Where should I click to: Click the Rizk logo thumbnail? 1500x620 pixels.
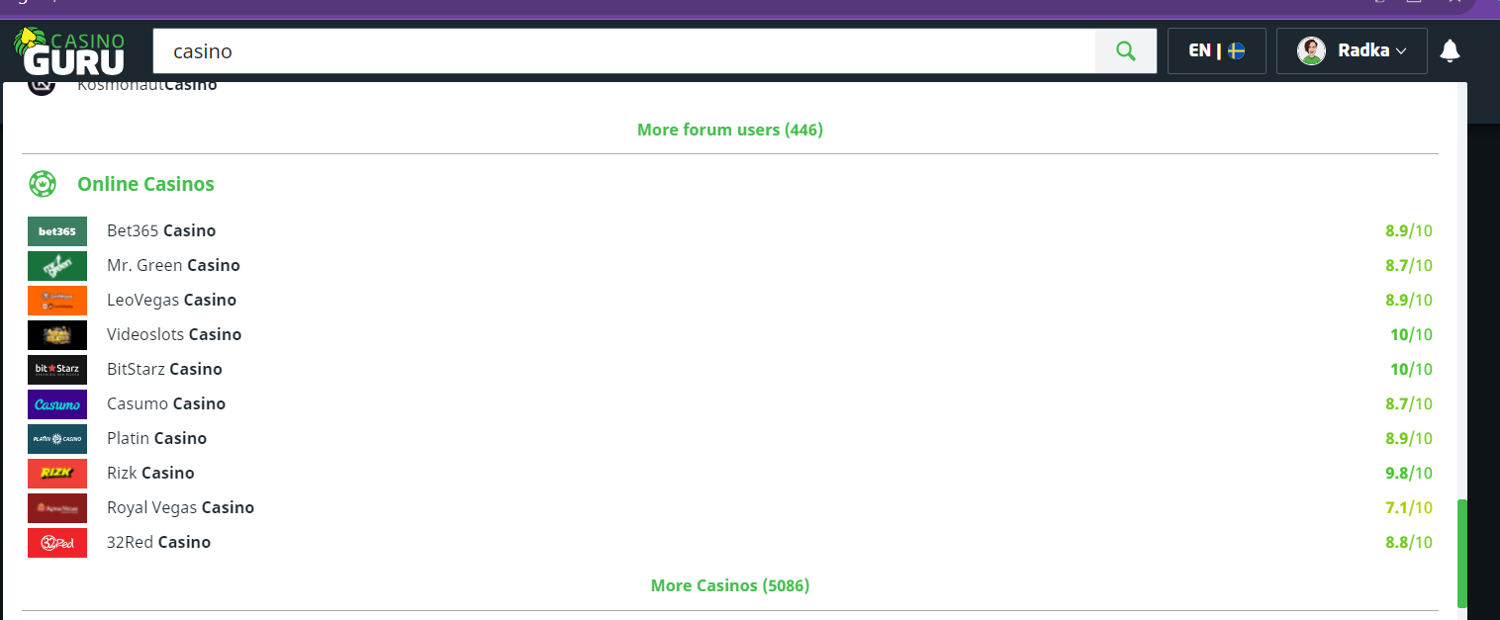click(x=57, y=473)
